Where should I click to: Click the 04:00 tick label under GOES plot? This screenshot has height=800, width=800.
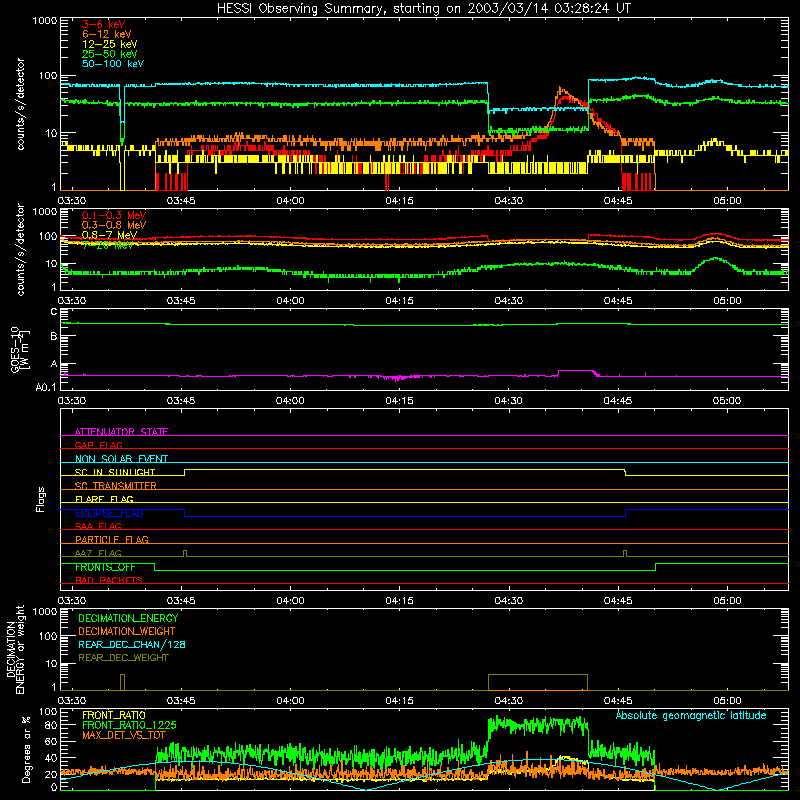[x=290, y=401]
